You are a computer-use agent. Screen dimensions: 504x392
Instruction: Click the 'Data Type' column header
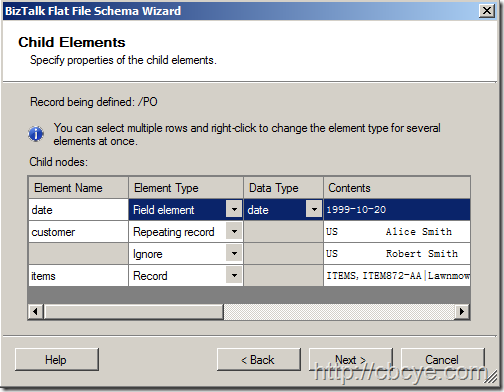click(x=283, y=188)
